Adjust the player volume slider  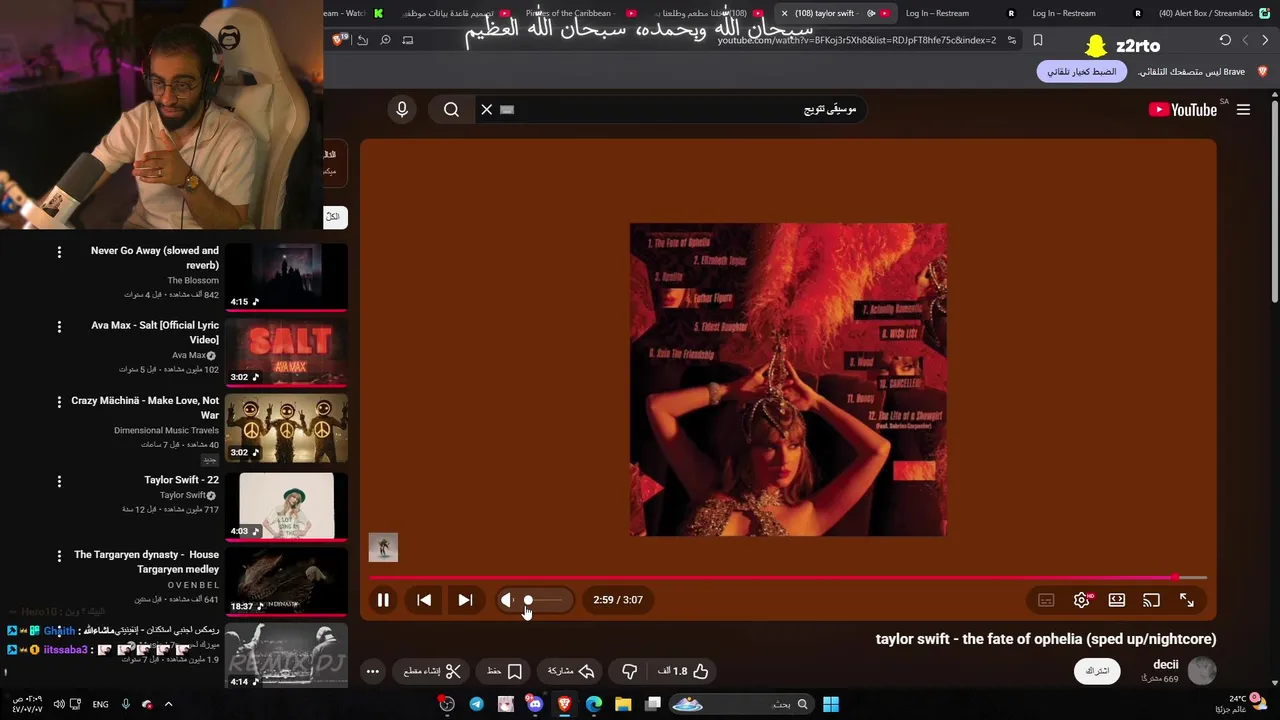point(544,600)
